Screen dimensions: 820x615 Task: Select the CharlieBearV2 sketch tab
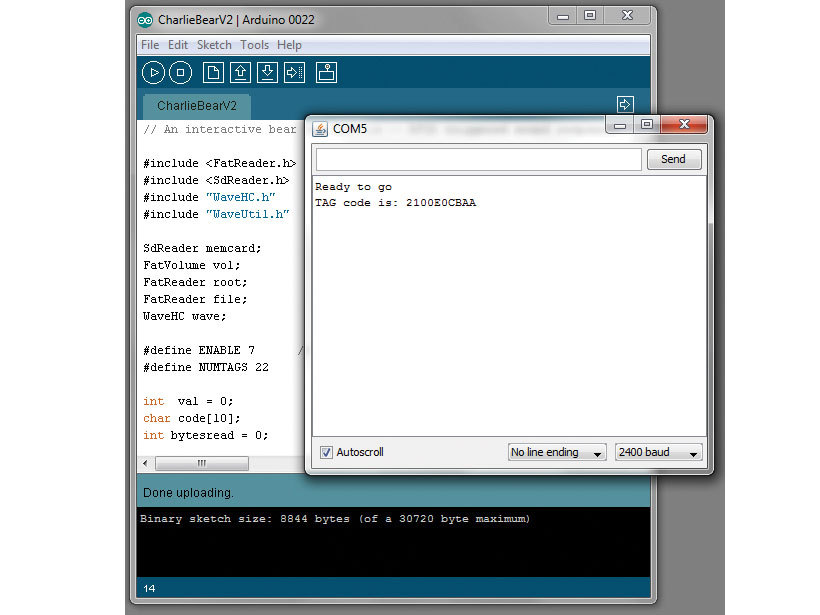[197, 106]
